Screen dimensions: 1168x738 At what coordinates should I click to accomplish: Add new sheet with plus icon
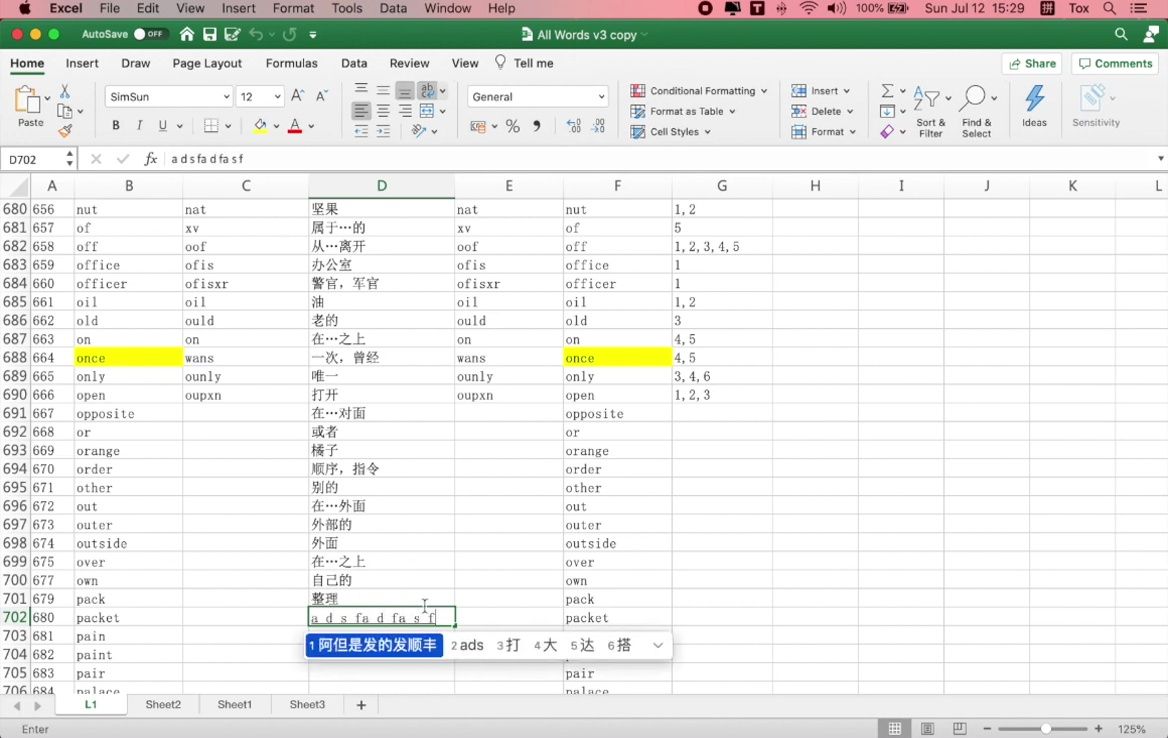tap(361, 704)
